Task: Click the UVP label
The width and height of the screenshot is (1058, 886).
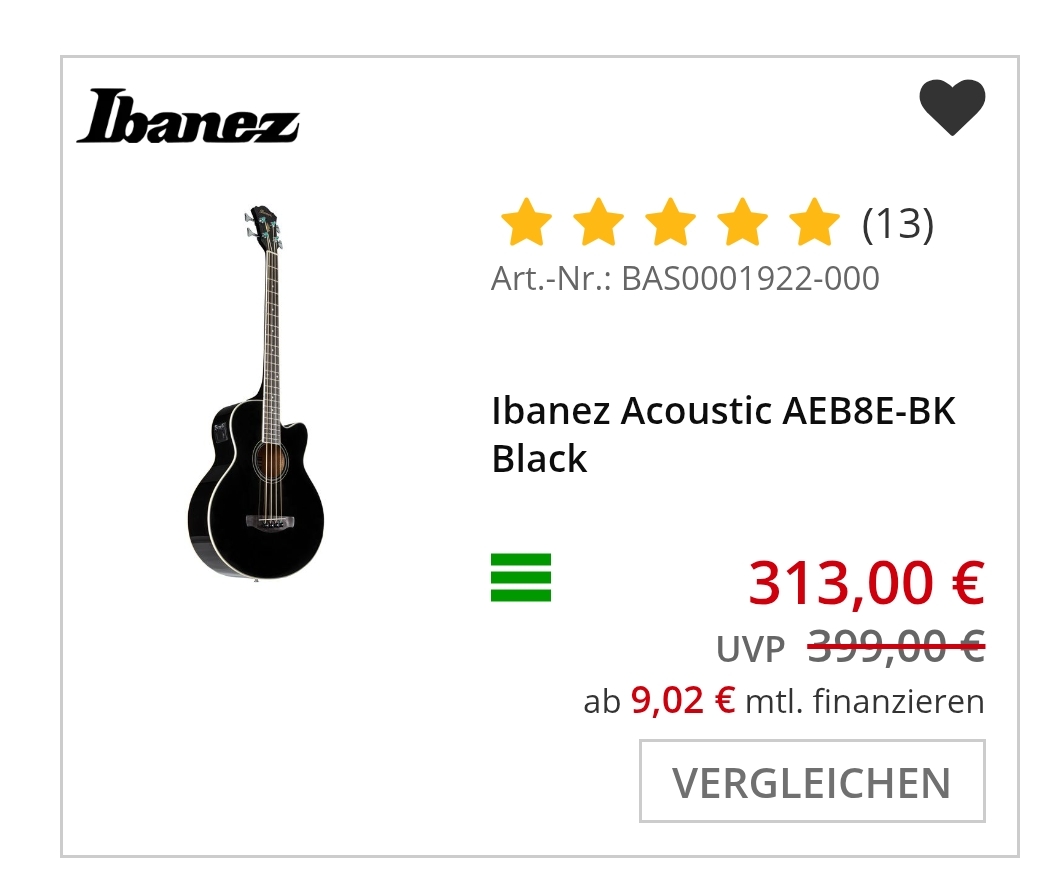Action: (750, 650)
